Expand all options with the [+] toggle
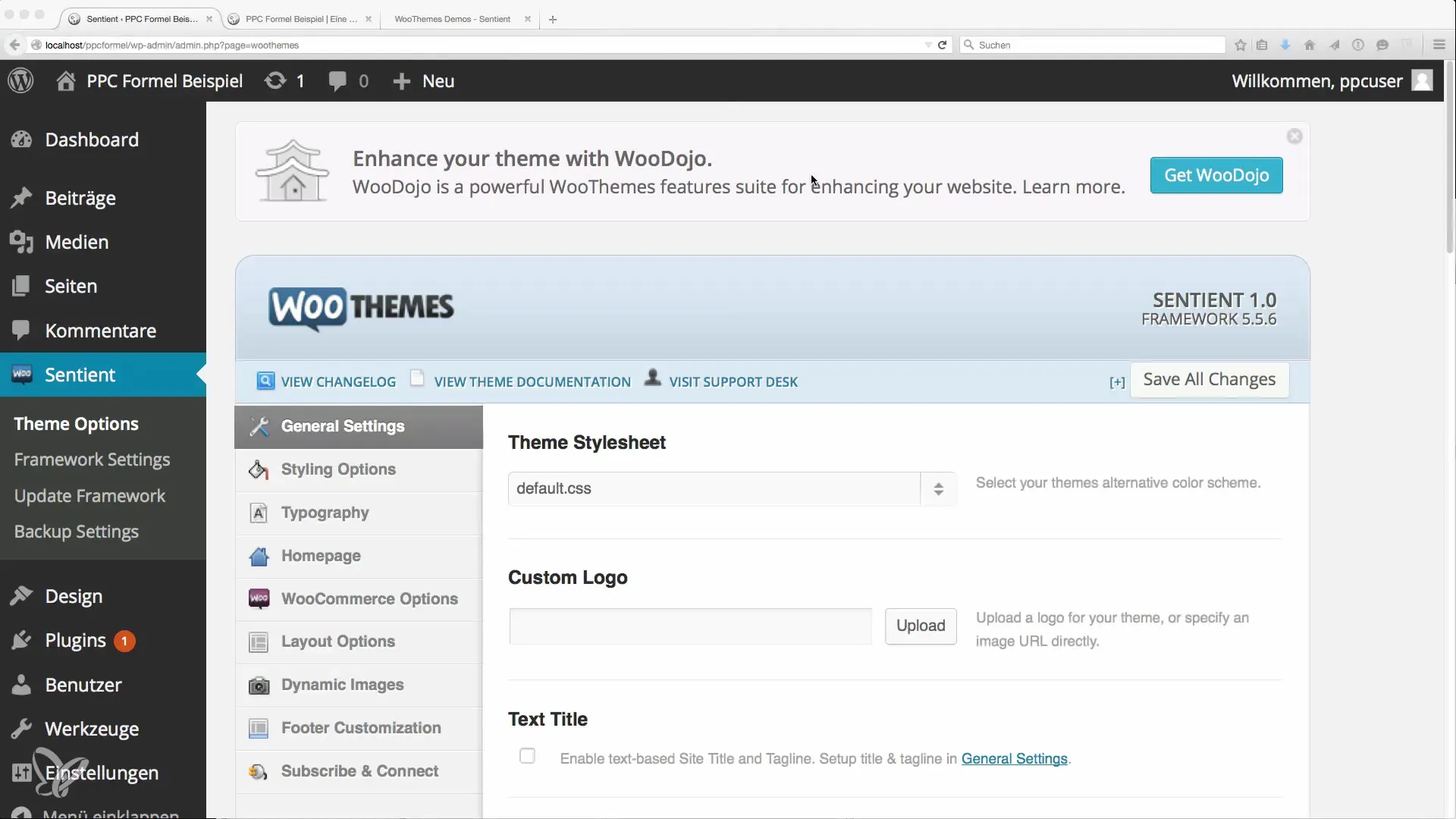This screenshot has width=1456, height=819. [1117, 382]
